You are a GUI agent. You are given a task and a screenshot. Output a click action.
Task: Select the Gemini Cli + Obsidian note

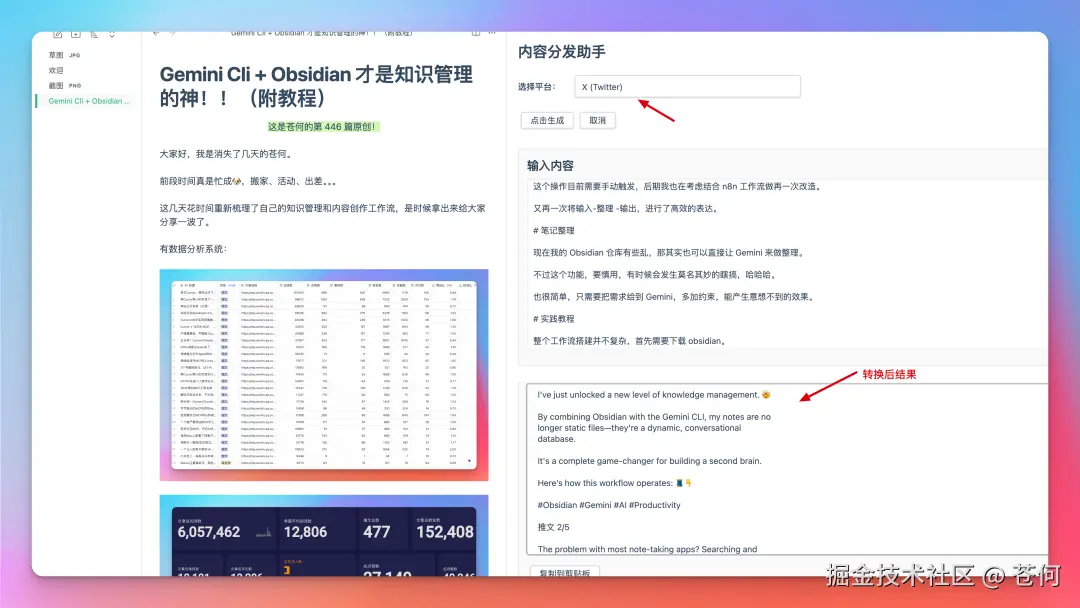tap(85, 101)
